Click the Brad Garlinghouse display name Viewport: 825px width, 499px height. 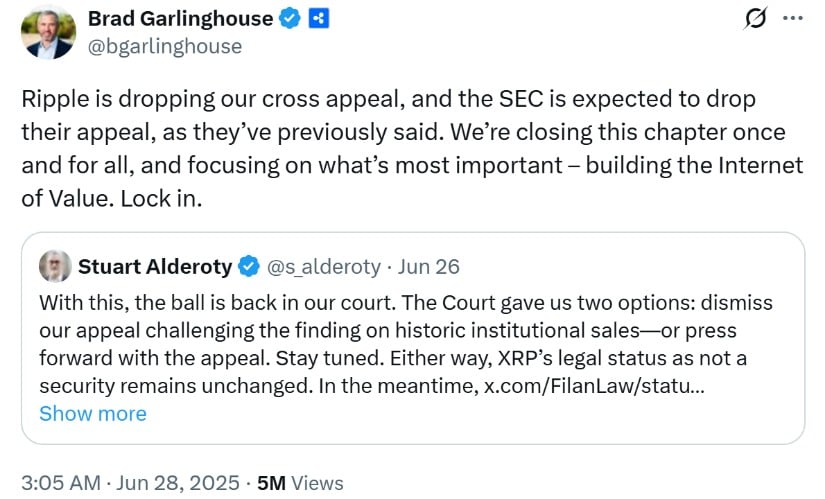point(180,18)
